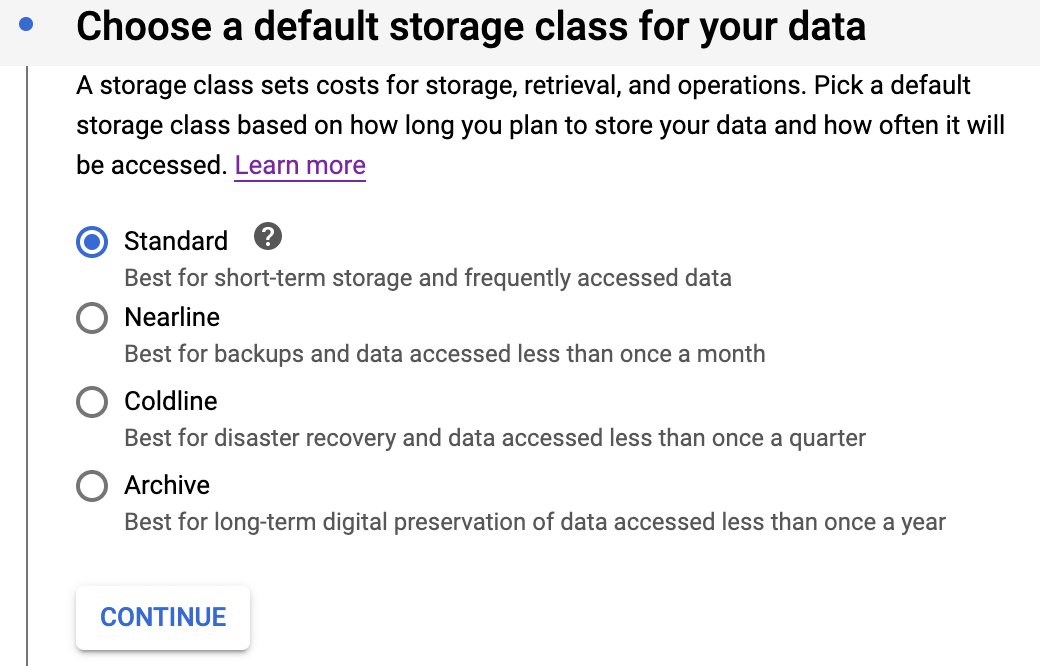Click the Standard label text
The height and width of the screenshot is (666, 1040).
click(176, 241)
